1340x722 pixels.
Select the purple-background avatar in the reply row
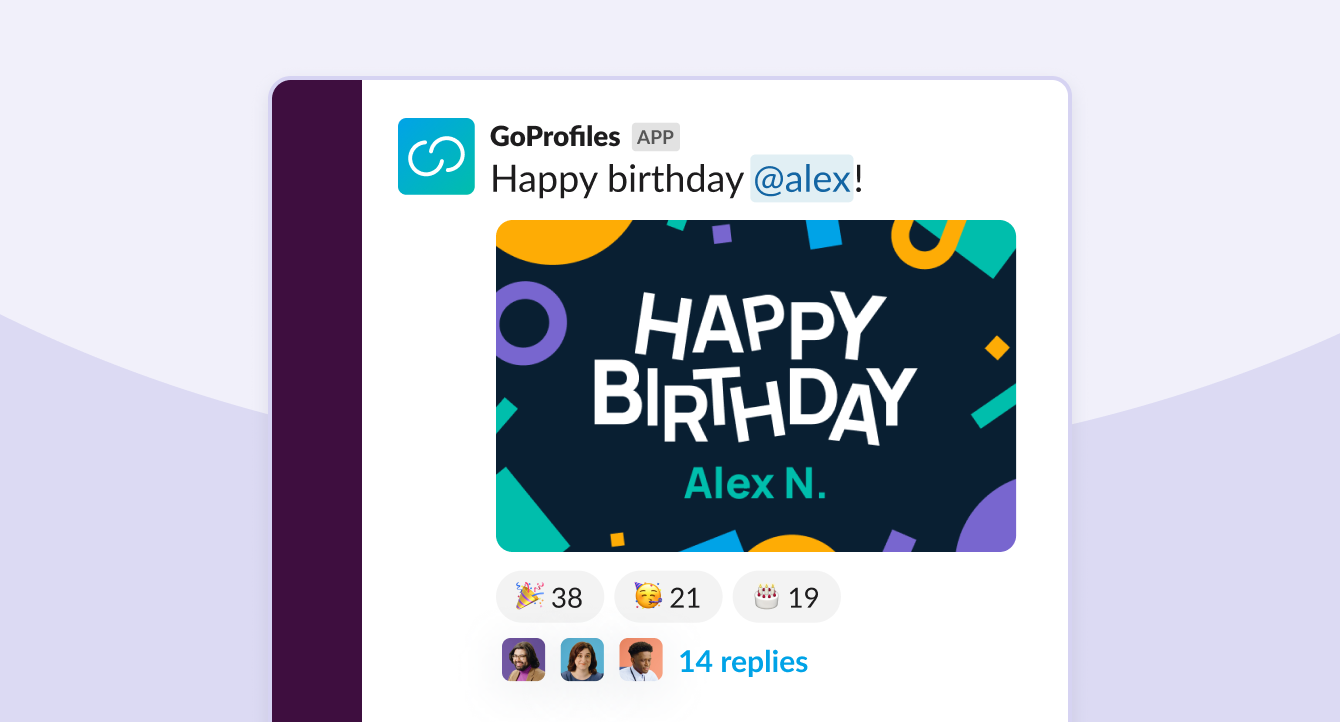coord(523,660)
